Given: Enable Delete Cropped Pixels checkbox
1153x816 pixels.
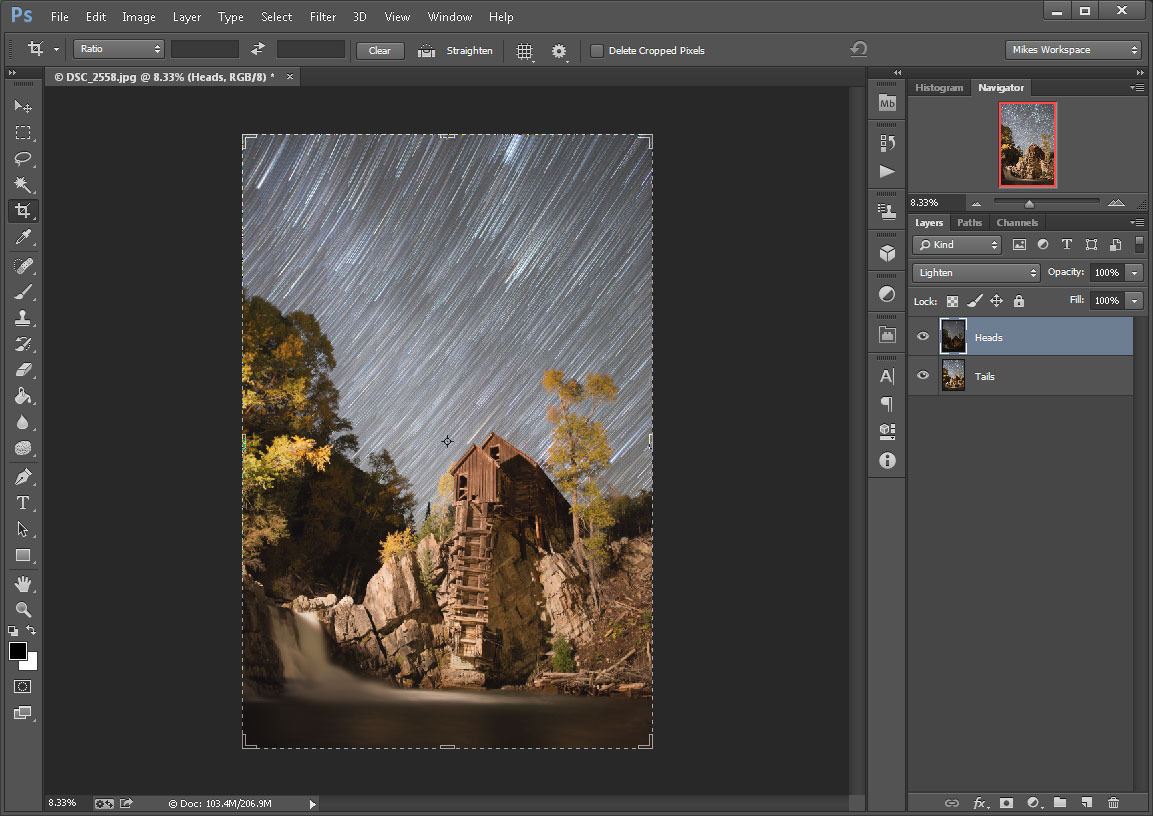Looking at the screenshot, I should (x=597, y=51).
